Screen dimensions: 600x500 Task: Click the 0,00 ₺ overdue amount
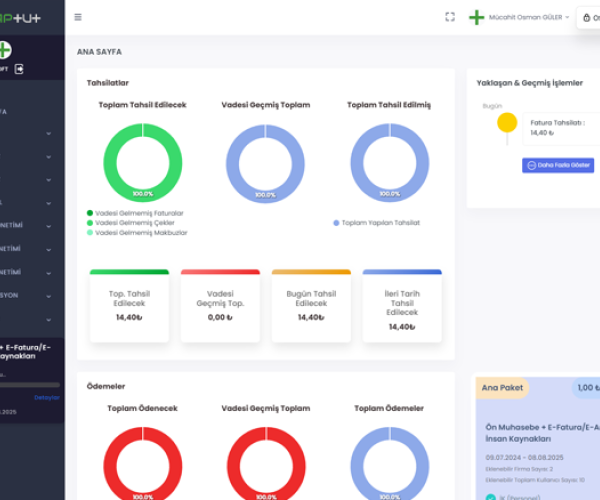point(220,317)
